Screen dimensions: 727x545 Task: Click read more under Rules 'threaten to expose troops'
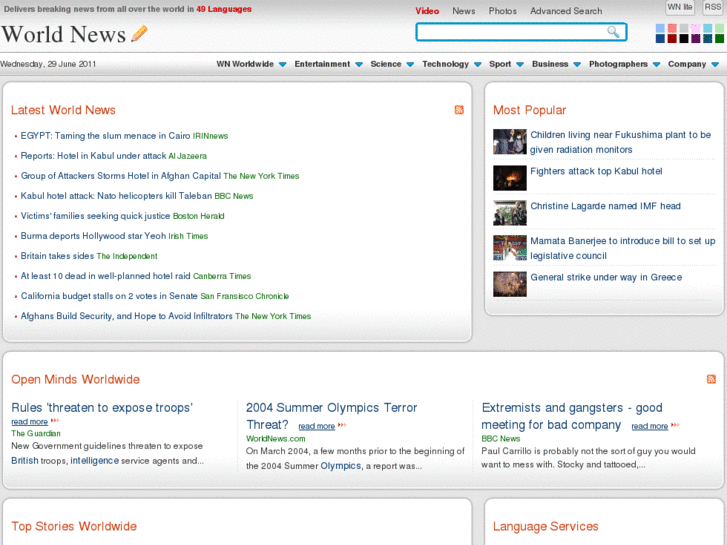coord(29,421)
